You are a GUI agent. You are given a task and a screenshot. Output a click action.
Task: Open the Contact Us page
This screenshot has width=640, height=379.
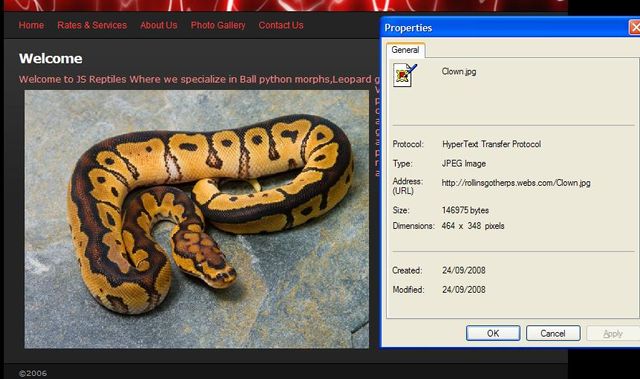coord(281,25)
